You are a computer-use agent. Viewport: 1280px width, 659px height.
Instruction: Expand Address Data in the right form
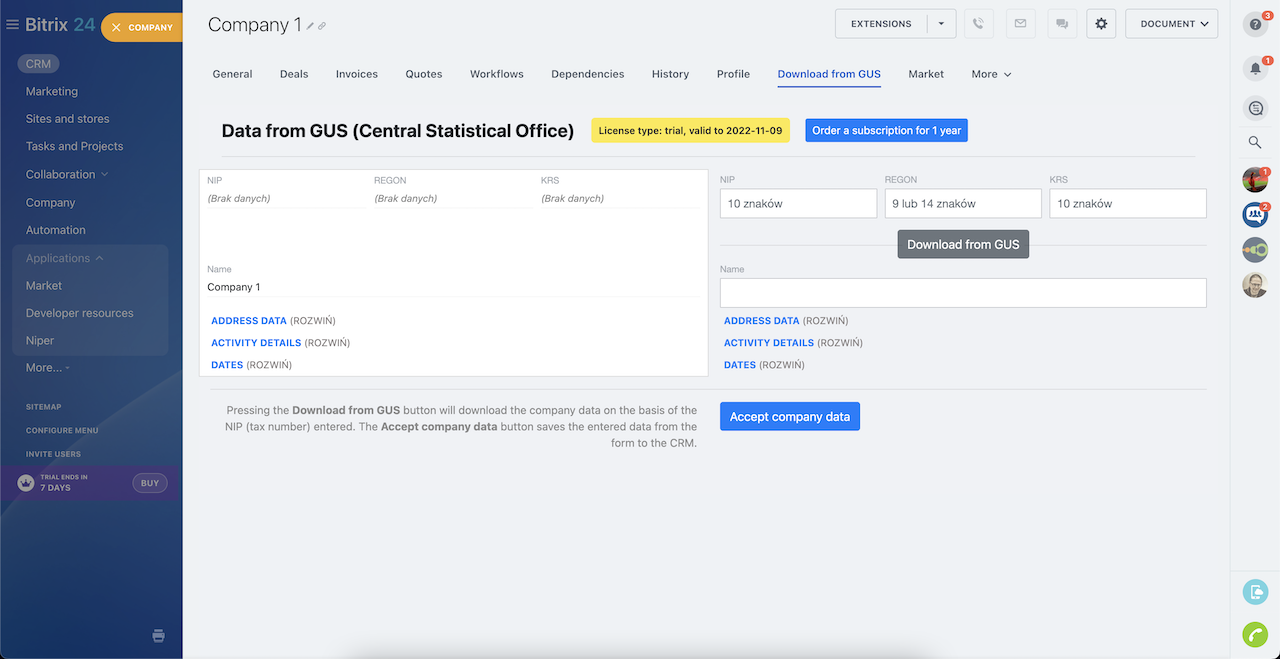click(x=761, y=321)
